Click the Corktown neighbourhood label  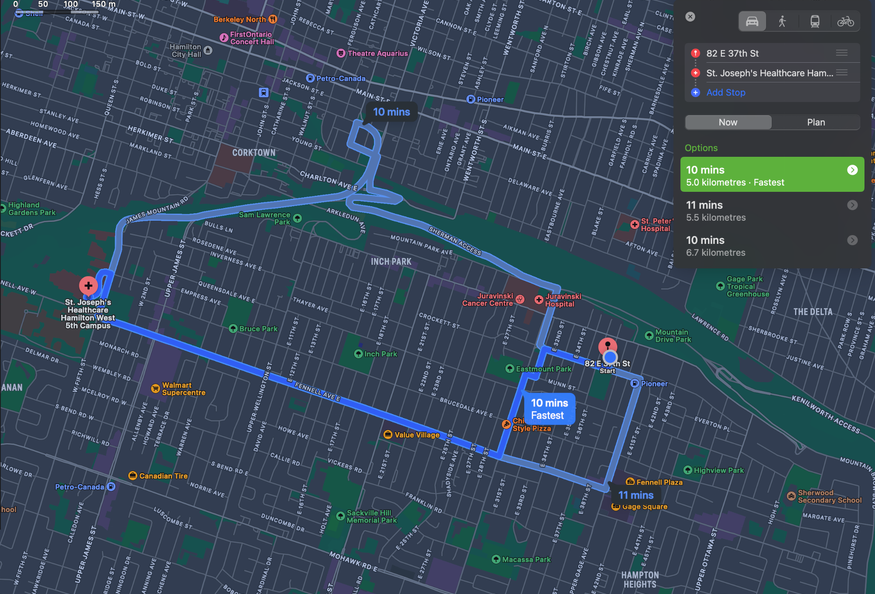tap(253, 153)
